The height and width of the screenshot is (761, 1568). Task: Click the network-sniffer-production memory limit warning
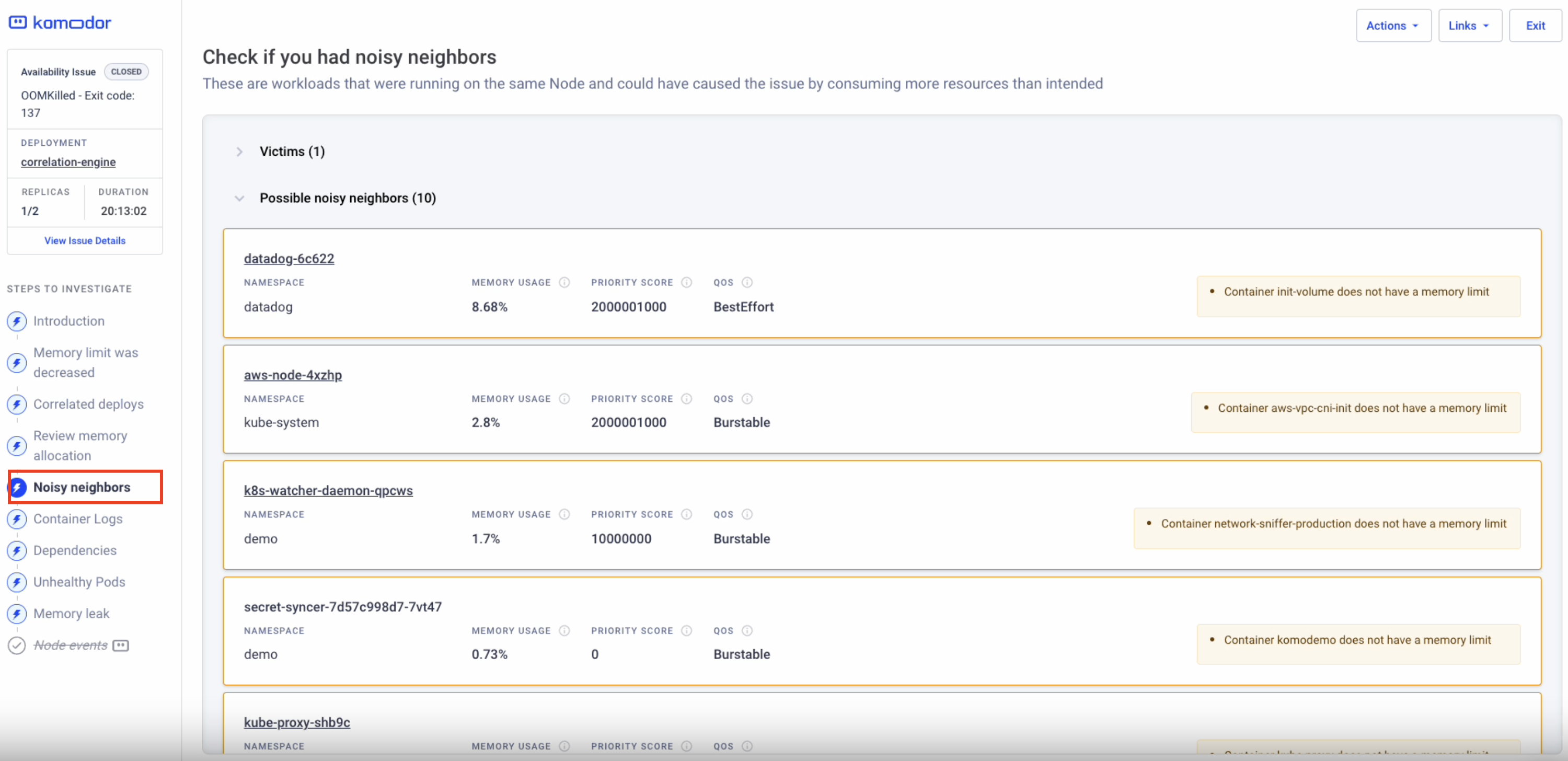(1327, 528)
